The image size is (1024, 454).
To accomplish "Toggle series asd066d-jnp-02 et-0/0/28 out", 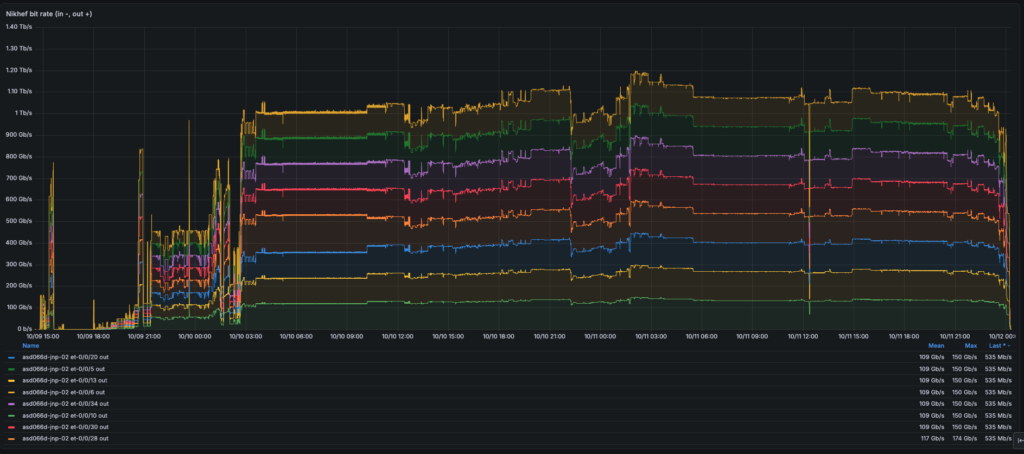I will click(65, 438).
